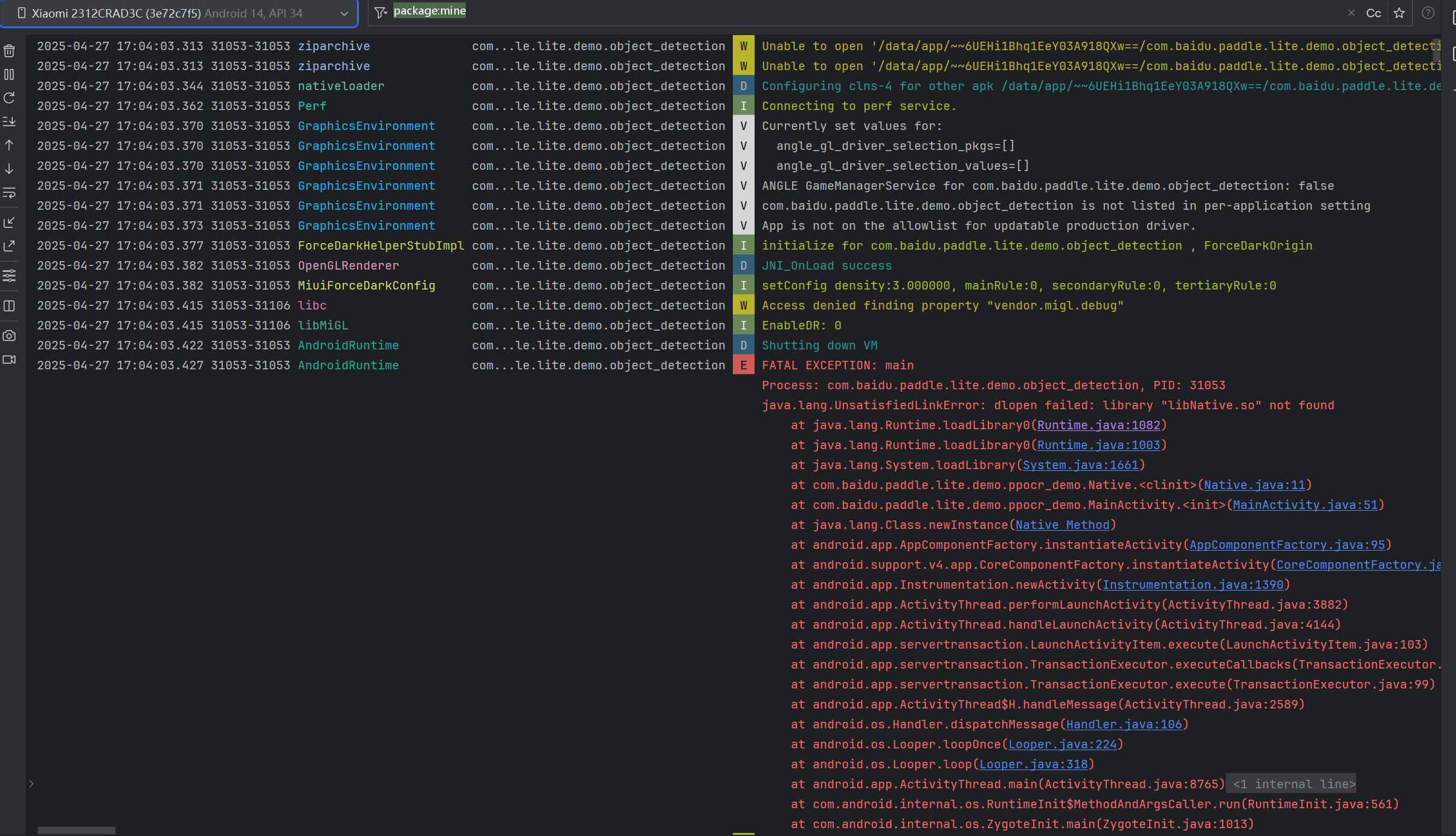Export logs to a file icon
Viewport: 1456px width, 836px height.
pos(9,246)
